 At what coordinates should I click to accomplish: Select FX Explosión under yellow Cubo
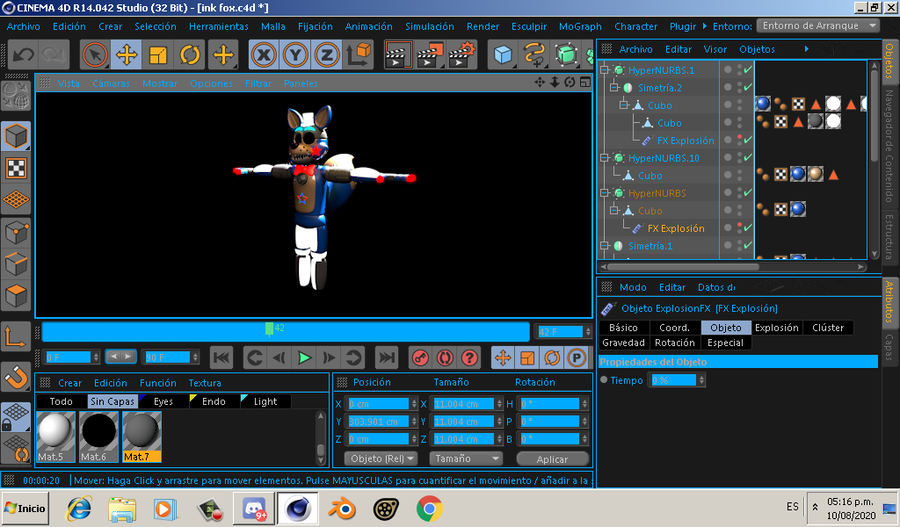click(676, 228)
